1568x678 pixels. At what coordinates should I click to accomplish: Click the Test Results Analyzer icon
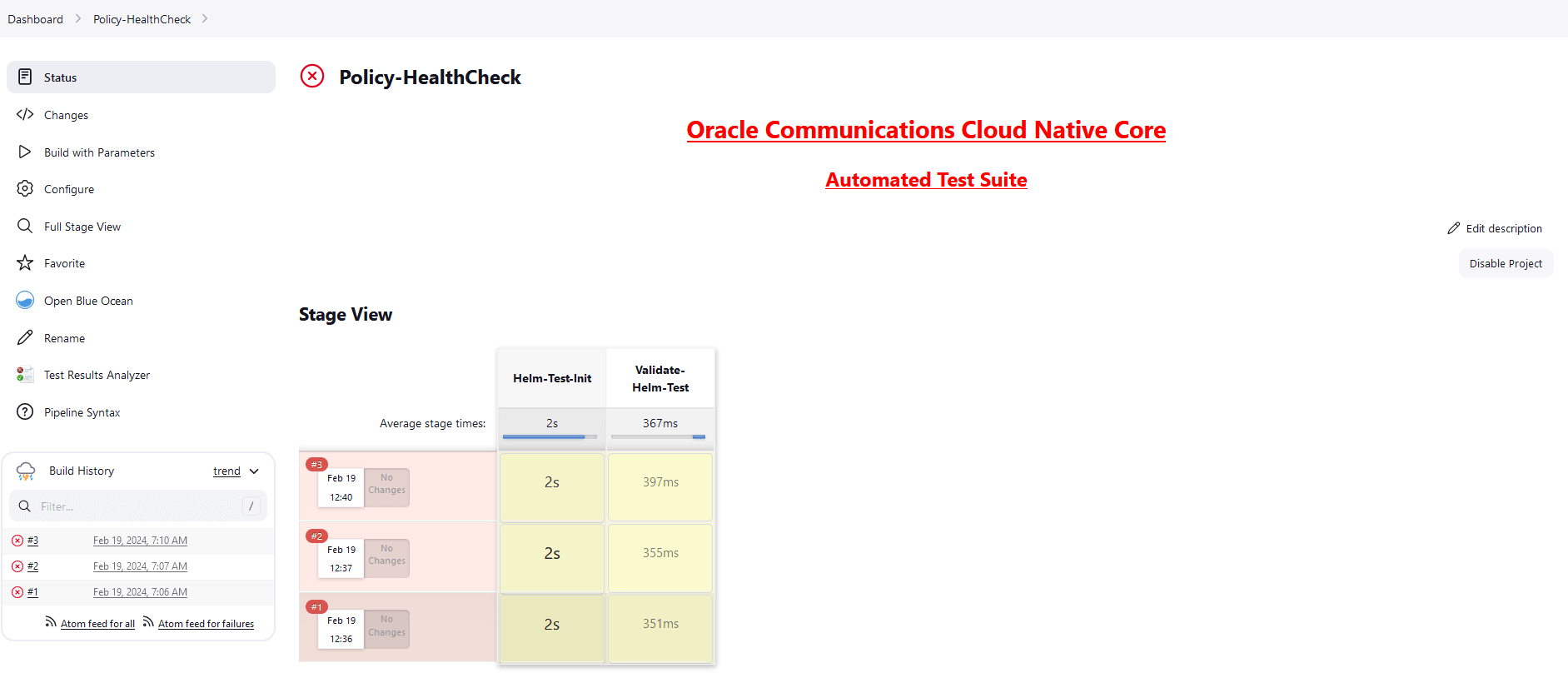25,374
